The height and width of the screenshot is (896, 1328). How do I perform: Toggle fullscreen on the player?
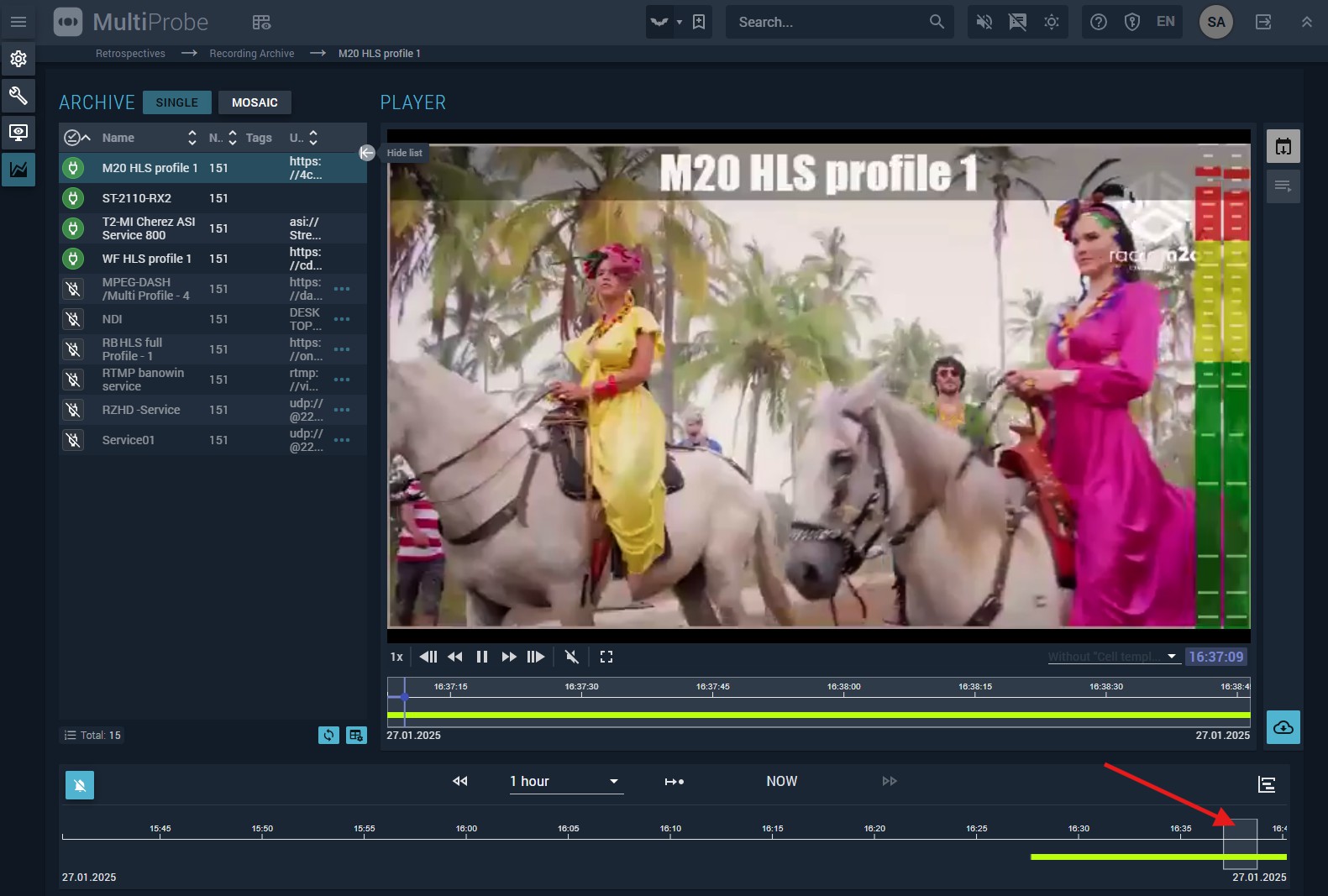606,657
